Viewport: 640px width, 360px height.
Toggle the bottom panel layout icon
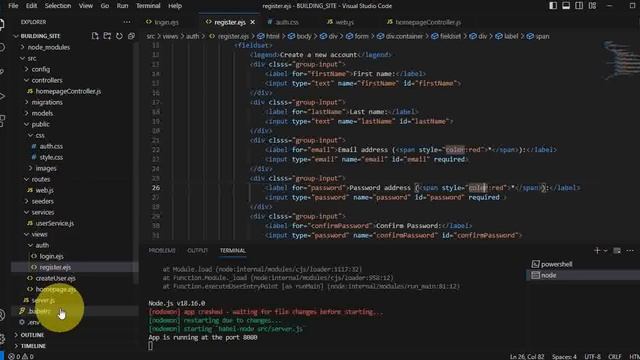point(566,6)
